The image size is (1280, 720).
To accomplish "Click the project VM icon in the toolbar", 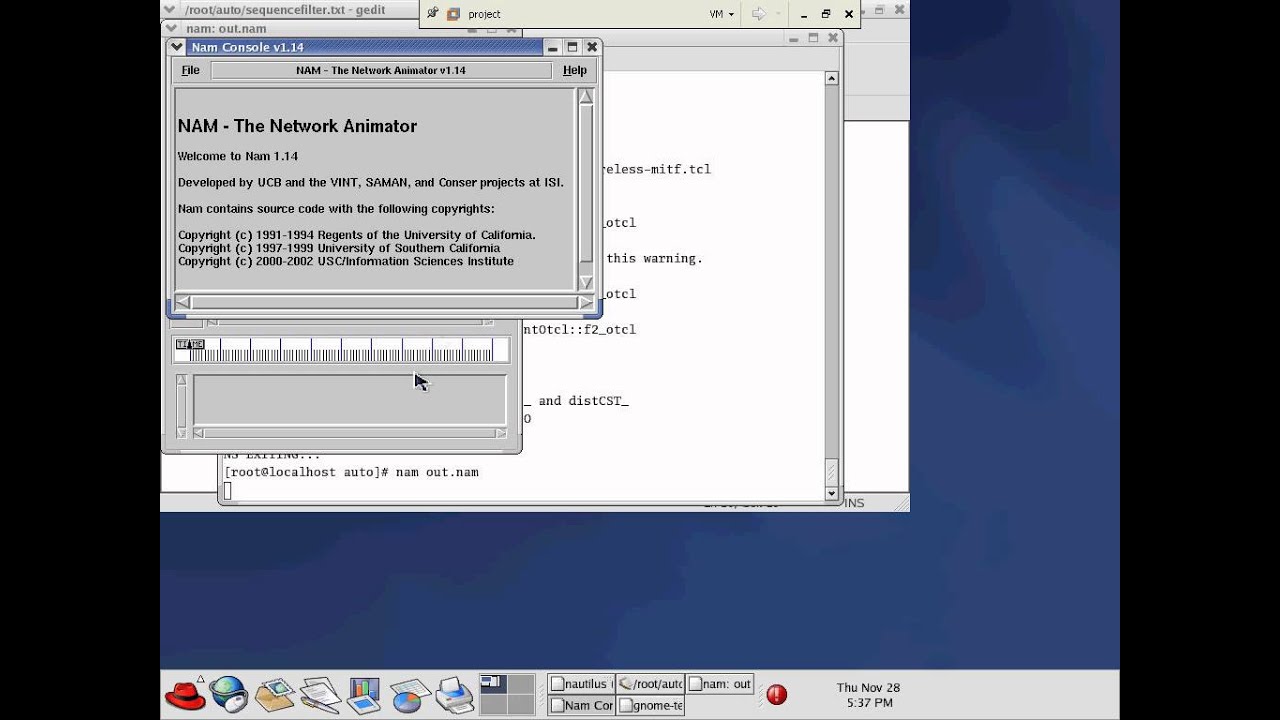I will point(454,14).
